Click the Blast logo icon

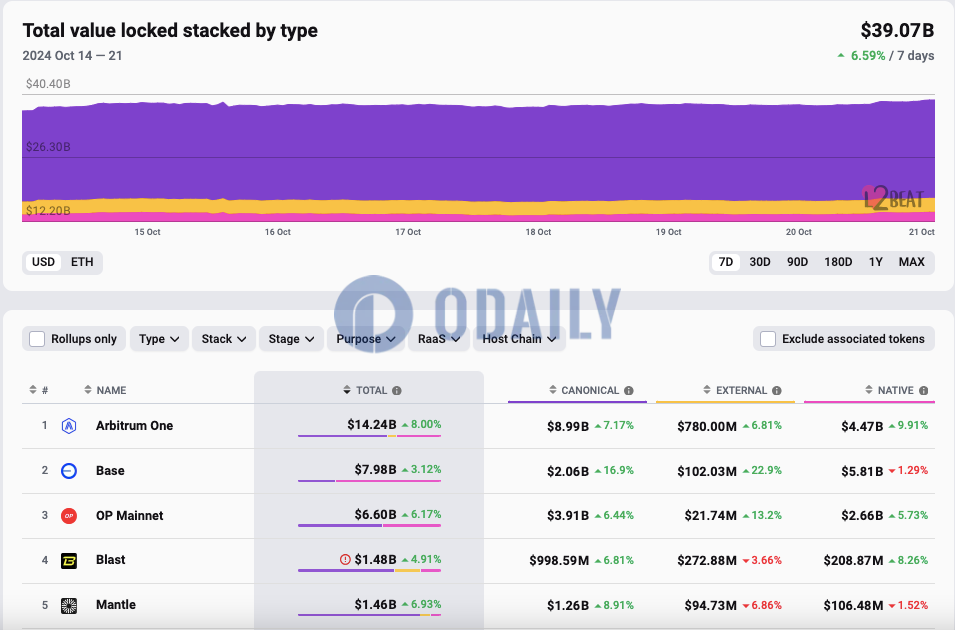[x=69, y=561]
